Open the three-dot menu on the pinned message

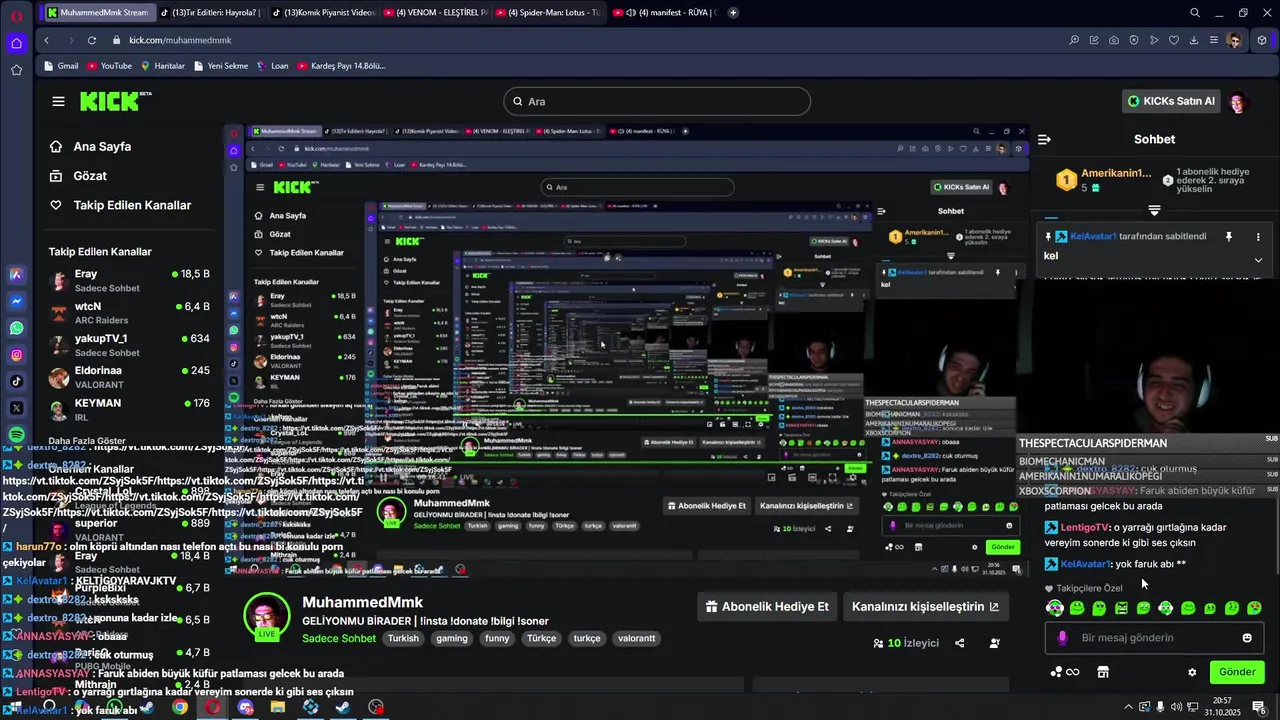[x=1258, y=237]
